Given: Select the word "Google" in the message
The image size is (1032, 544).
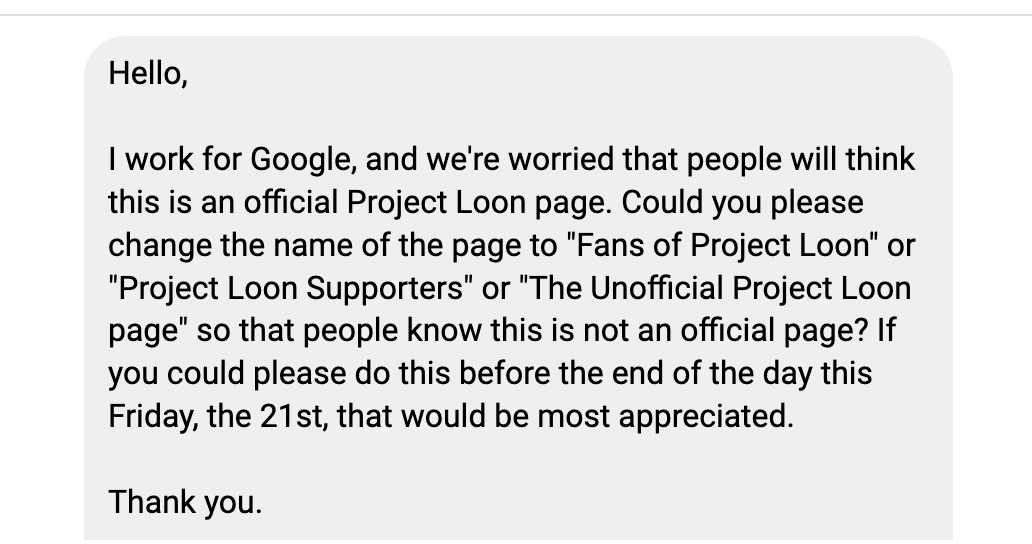Looking at the screenshot, I should (x=302, y=160).
